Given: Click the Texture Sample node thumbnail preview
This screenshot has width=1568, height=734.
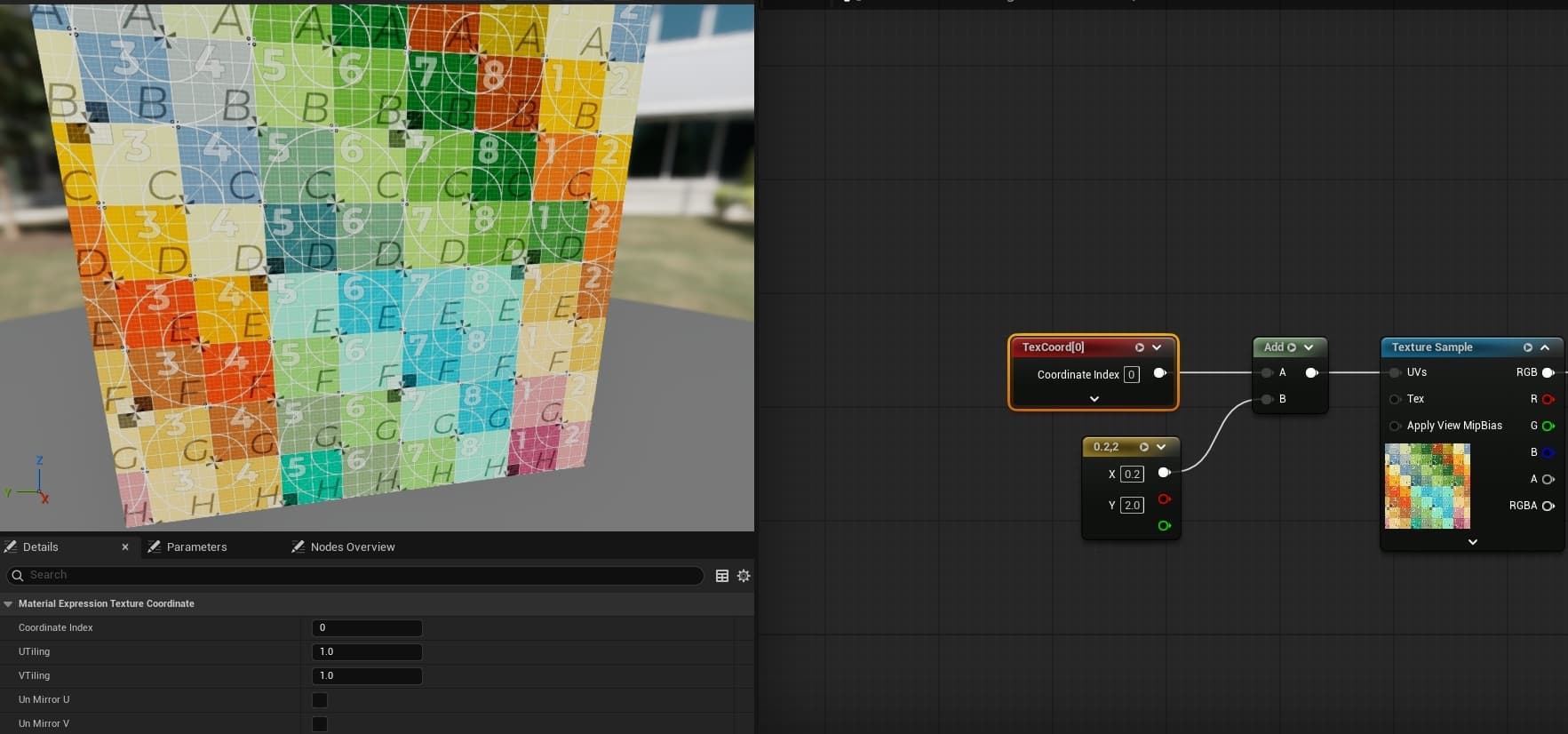Looking at the screenshot, I should tap(1427, 486).
